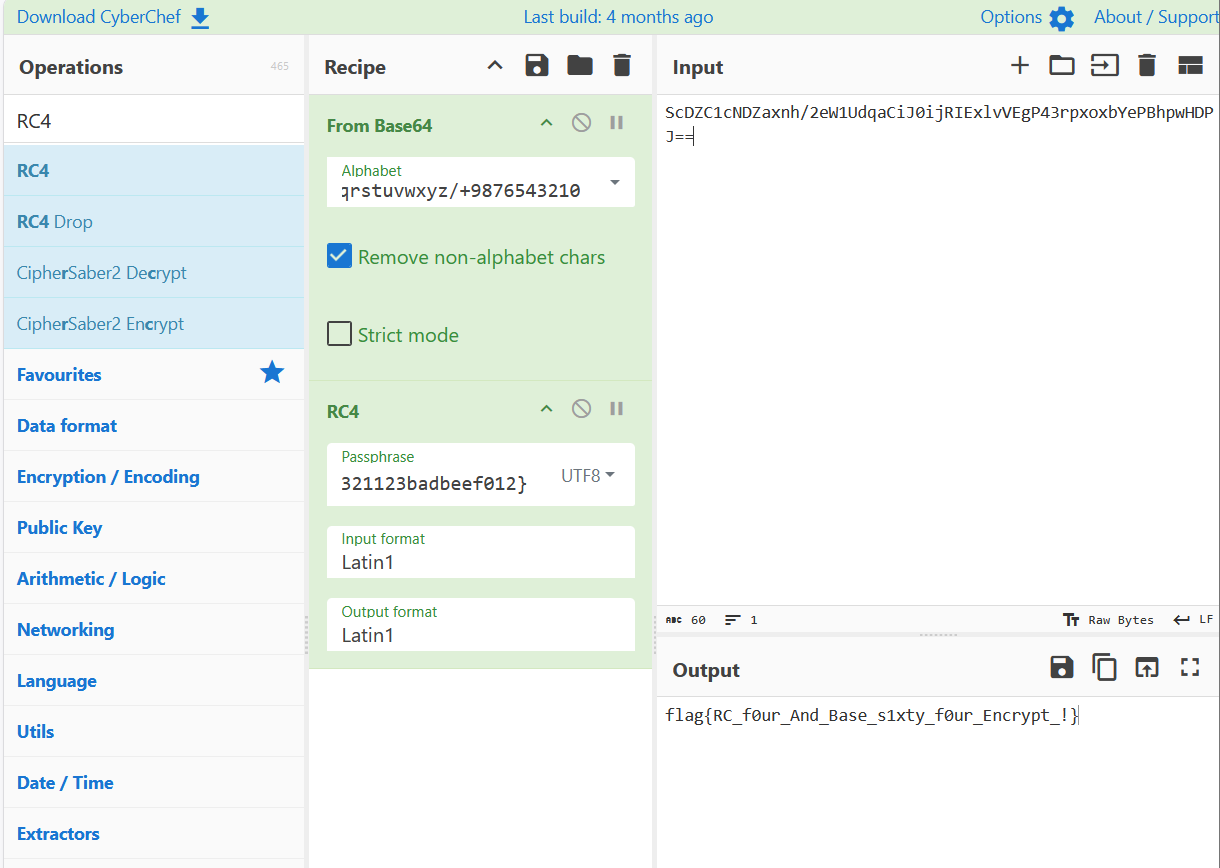Save the recipe with floppy icon
Viewport: 1220px width, 868px height.
coord(537,66)
